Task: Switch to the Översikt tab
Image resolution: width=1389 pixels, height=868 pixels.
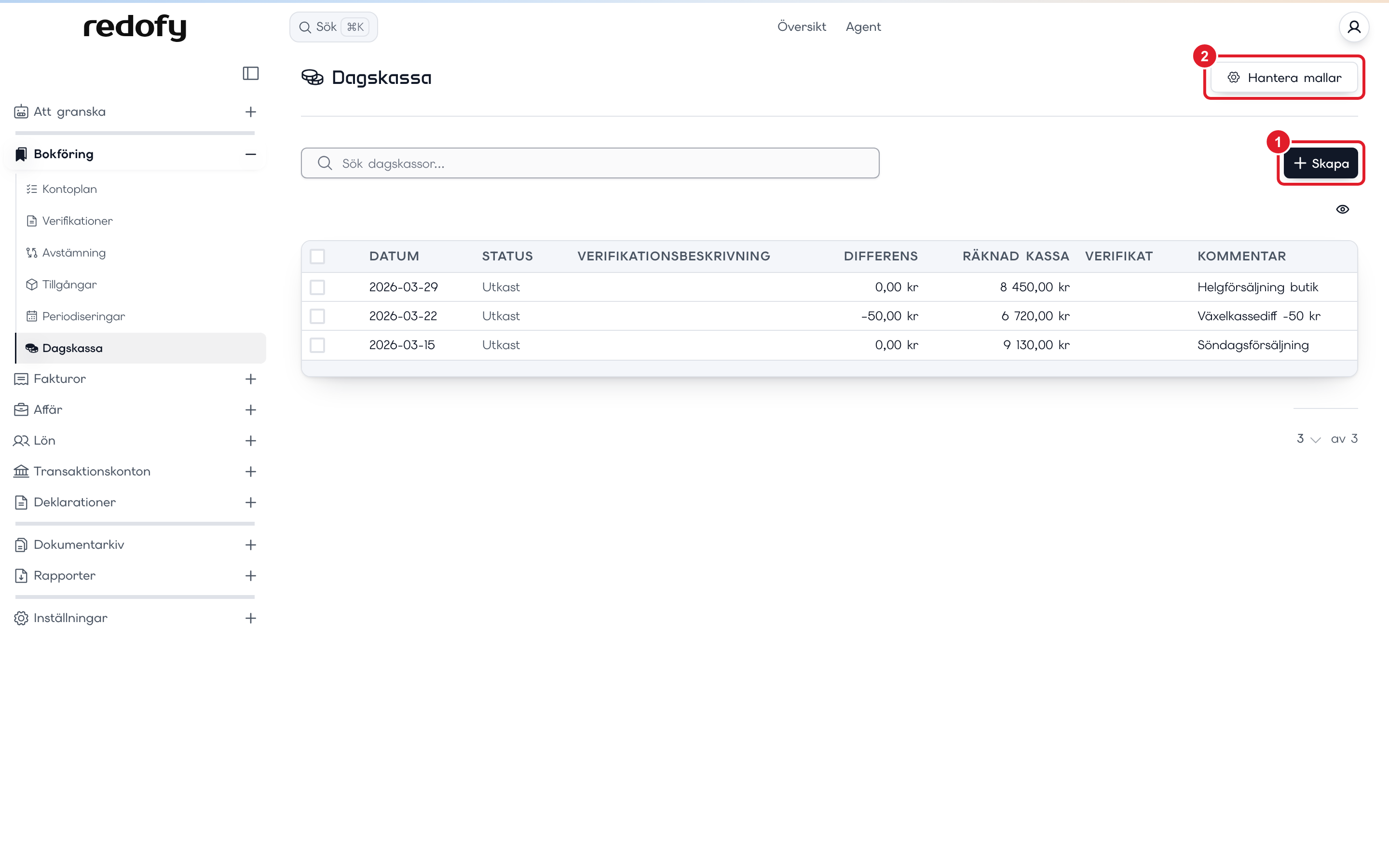Action: [801, 27]
